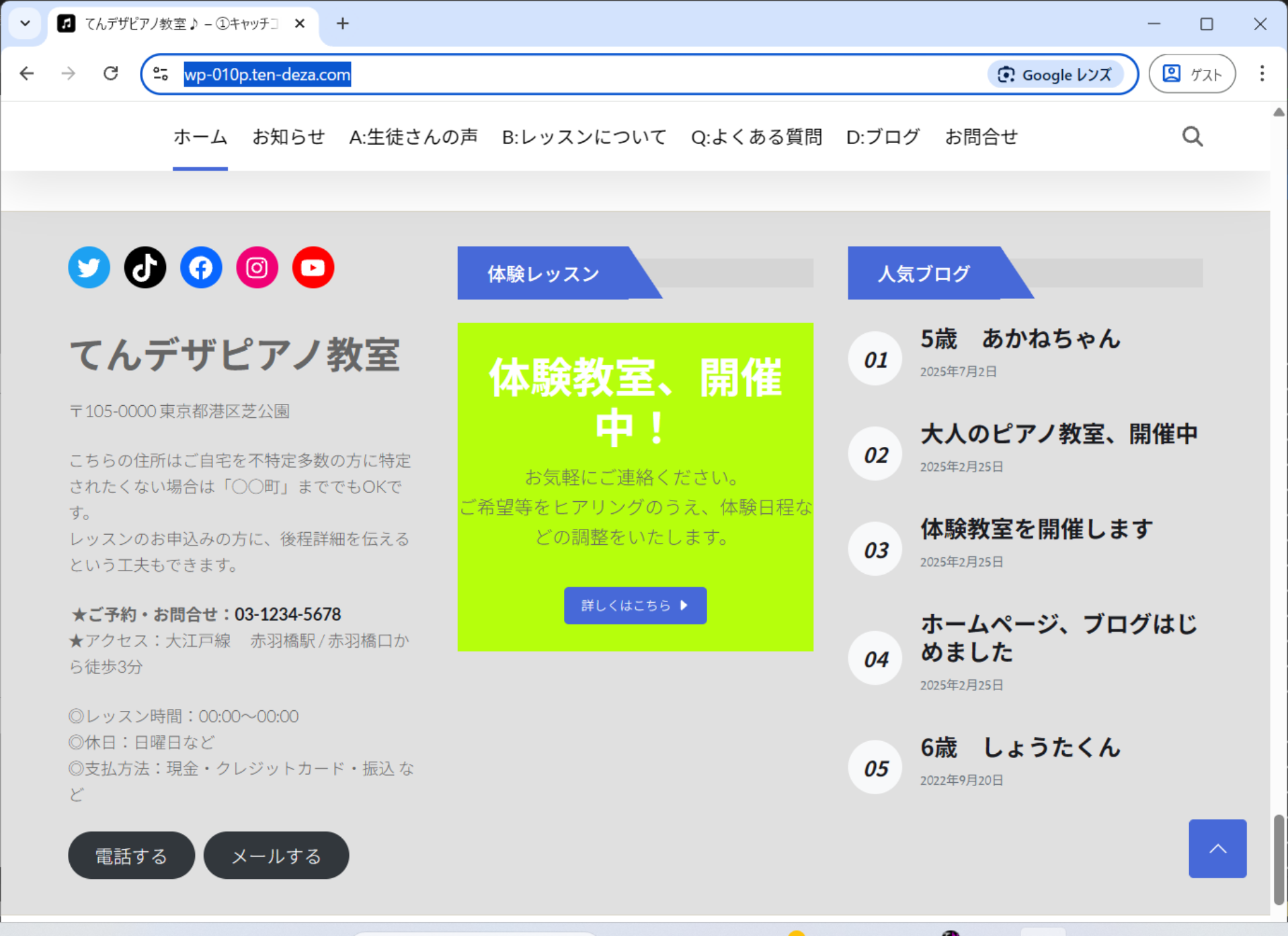The height and width of the screenshot is (936, 1288).
Task: Go to the D:ブログ menu item
Action: [x=883, y=137]
